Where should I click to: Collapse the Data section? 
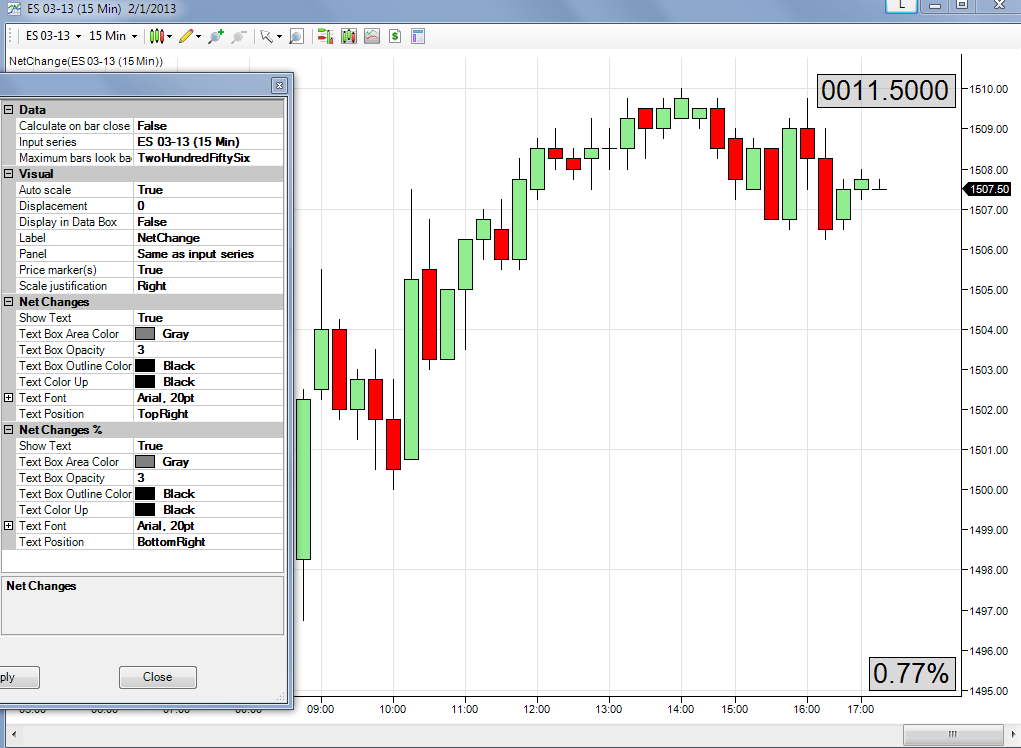(8, 109)
